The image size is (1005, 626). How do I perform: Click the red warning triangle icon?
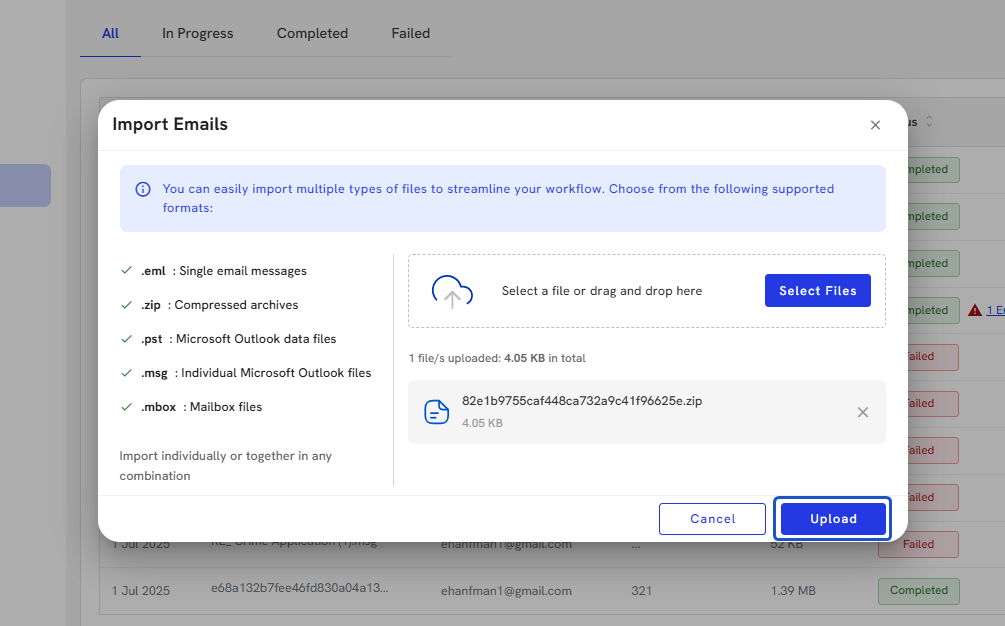[x=974, y=311]
